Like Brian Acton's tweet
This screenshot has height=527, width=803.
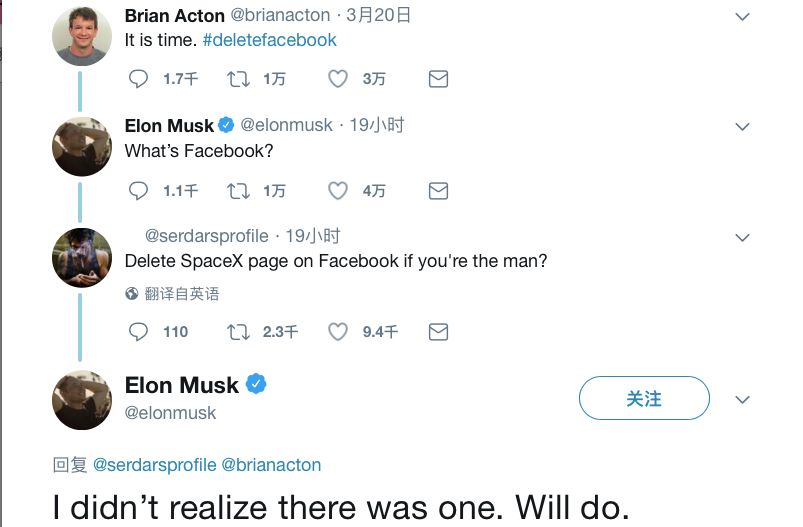pos(338,79)
